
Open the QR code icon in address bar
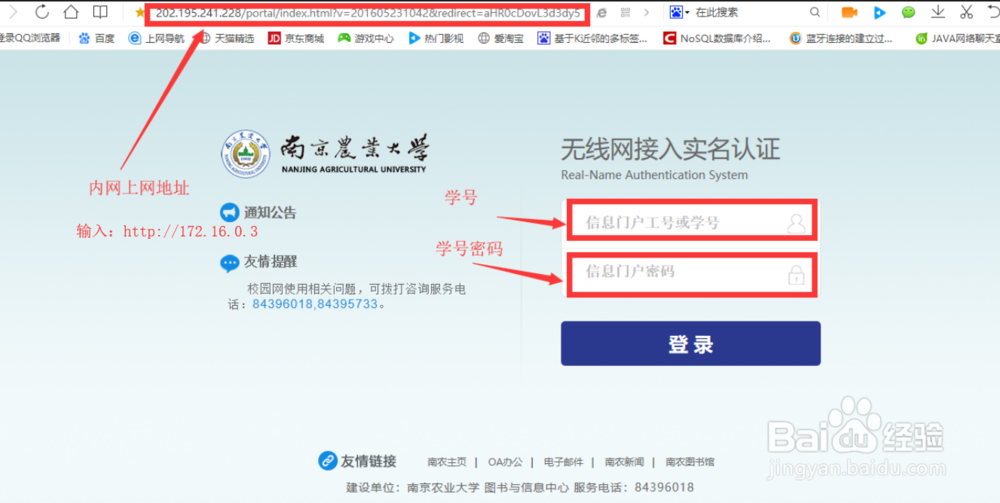coord(626,12)
